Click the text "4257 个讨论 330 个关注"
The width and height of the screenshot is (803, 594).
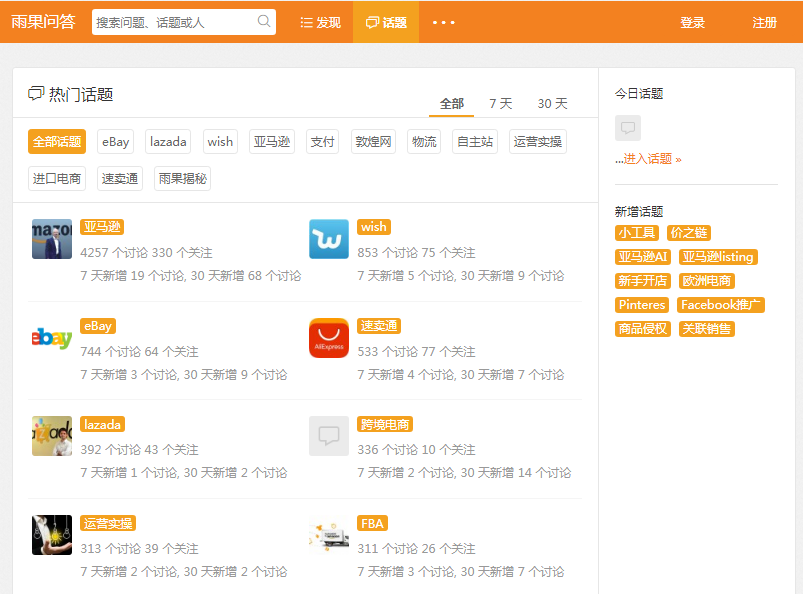146,252
